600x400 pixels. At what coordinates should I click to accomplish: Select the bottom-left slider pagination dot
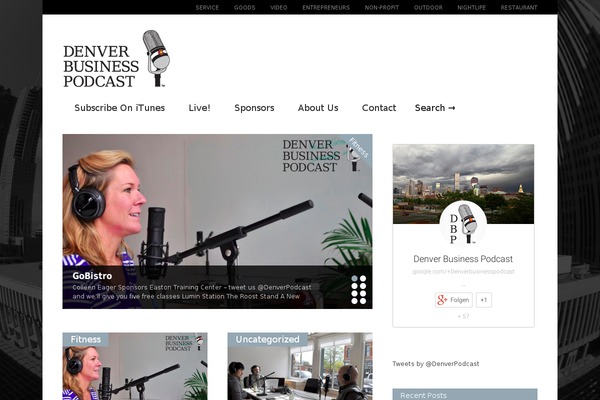pos(354,301)
